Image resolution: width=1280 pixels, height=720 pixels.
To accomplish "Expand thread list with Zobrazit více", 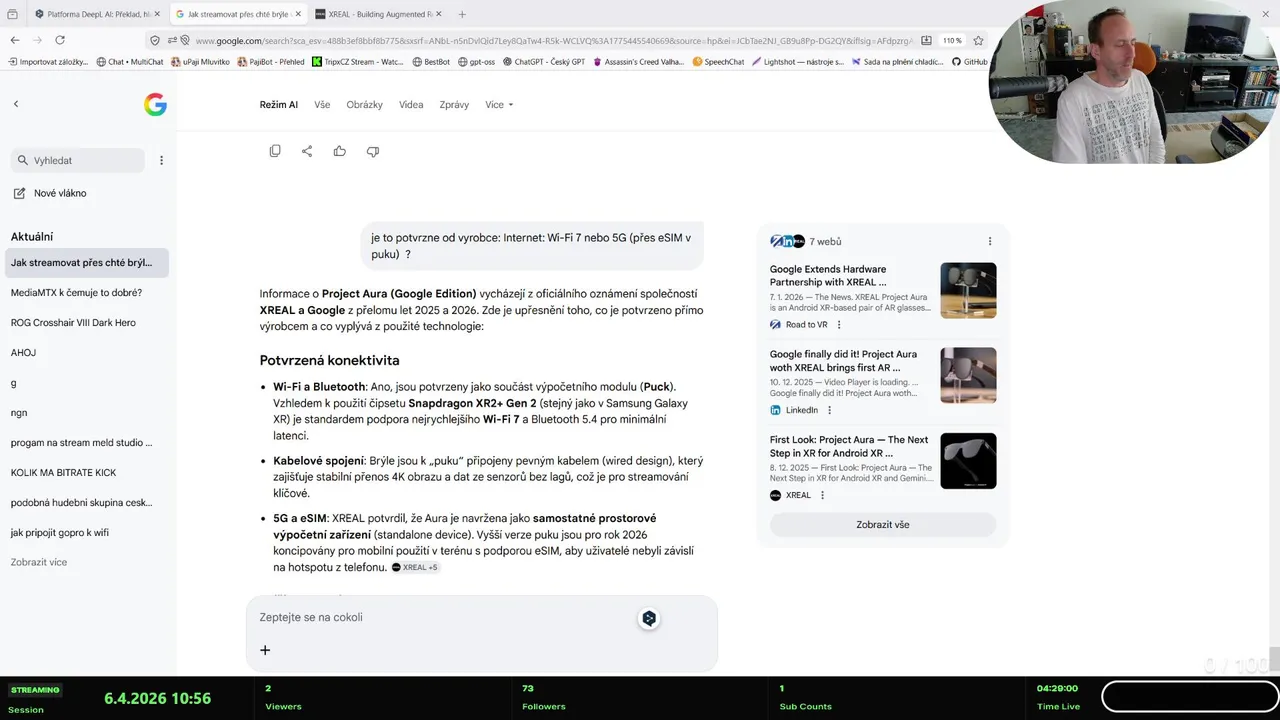I will coord(39,562).
